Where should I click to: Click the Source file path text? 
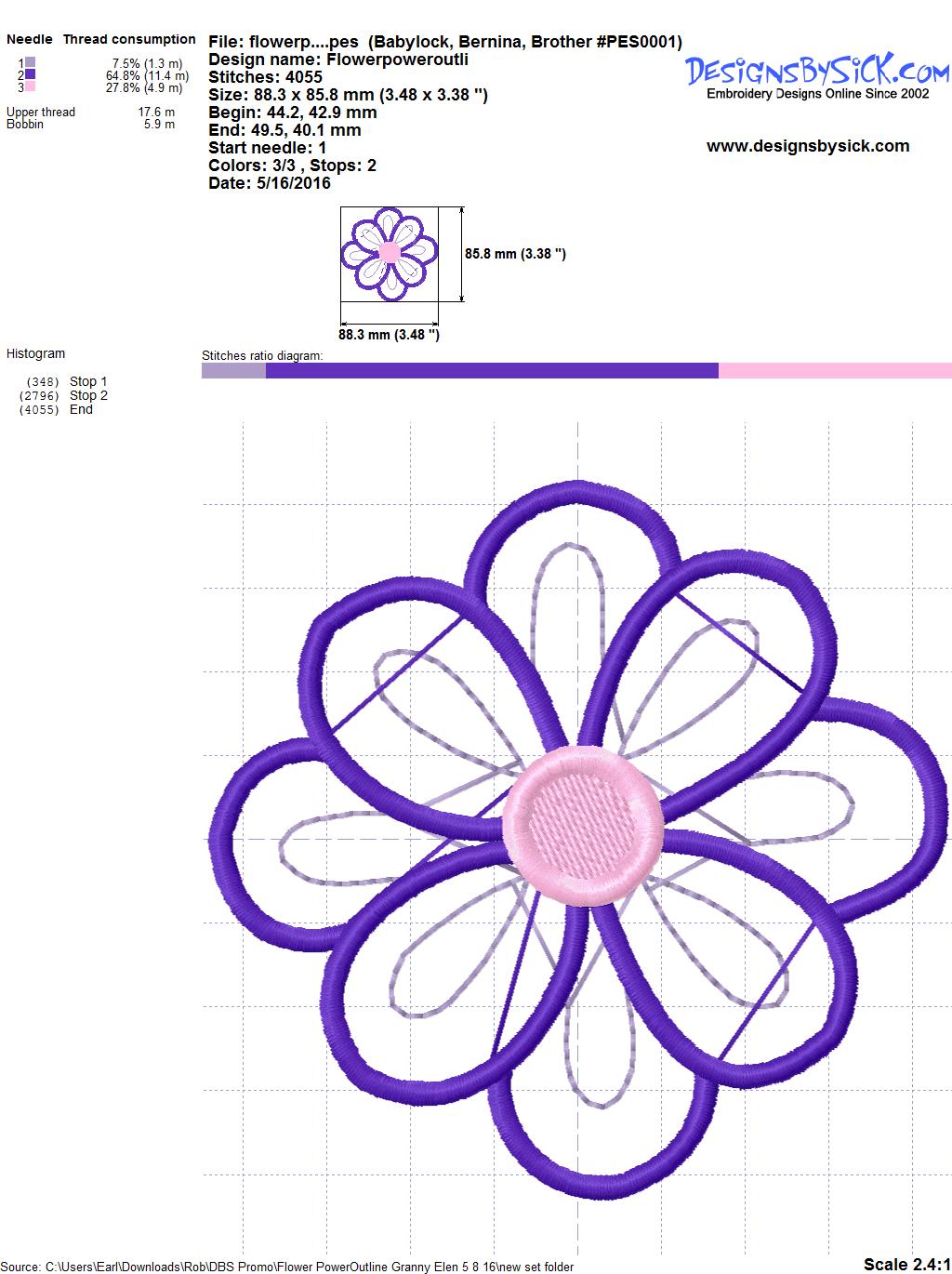click(287, 1267)
